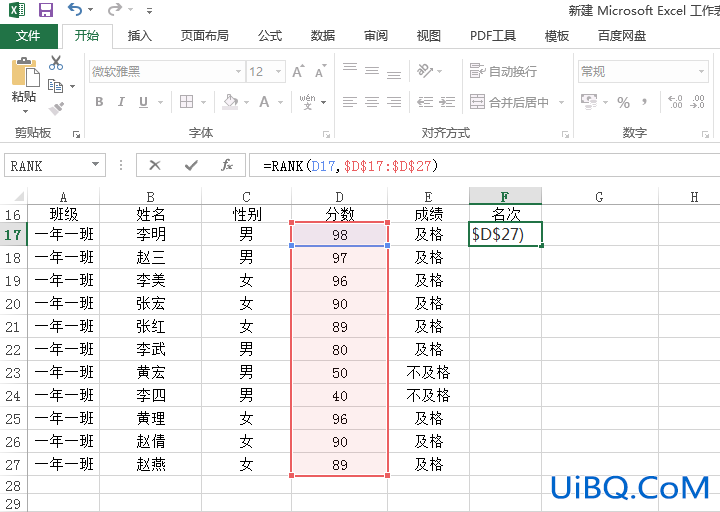Select top vertical alignment

point(350,69)
